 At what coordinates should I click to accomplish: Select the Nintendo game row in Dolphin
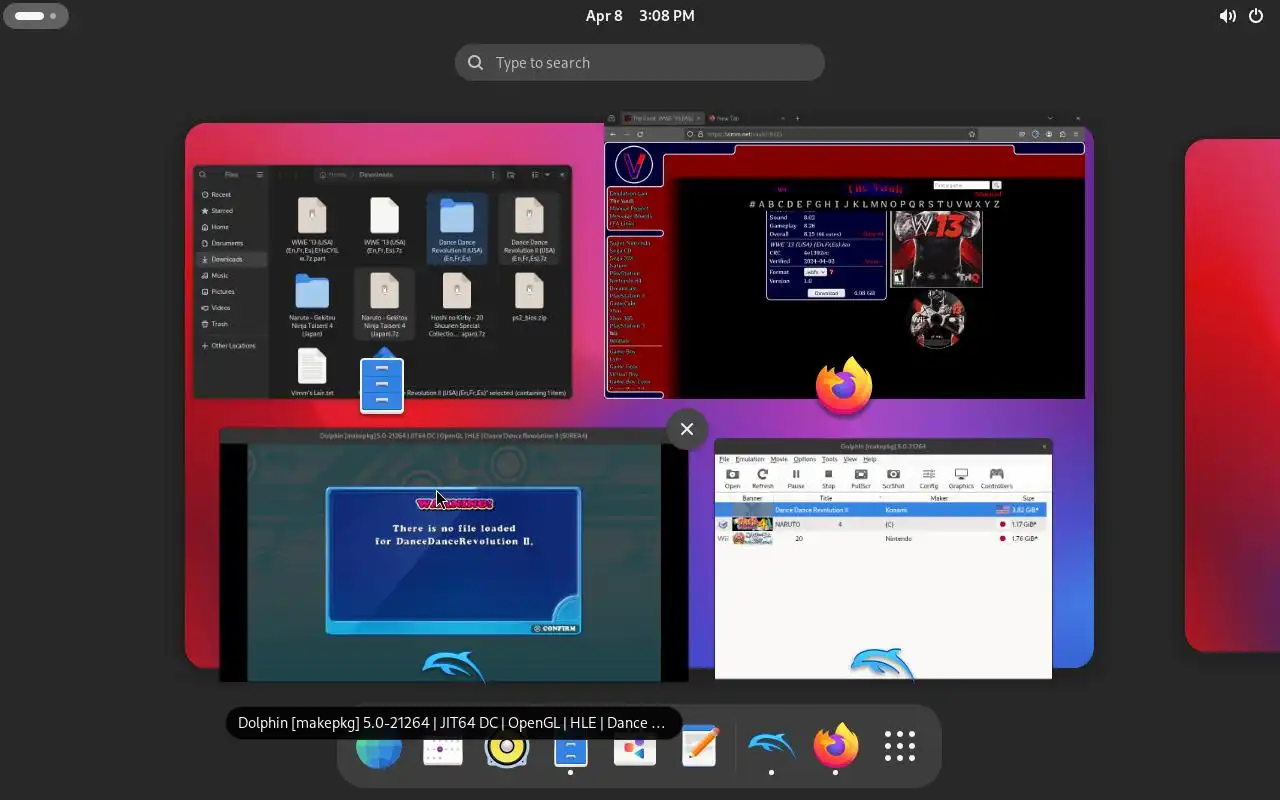[x=882, y=538]
